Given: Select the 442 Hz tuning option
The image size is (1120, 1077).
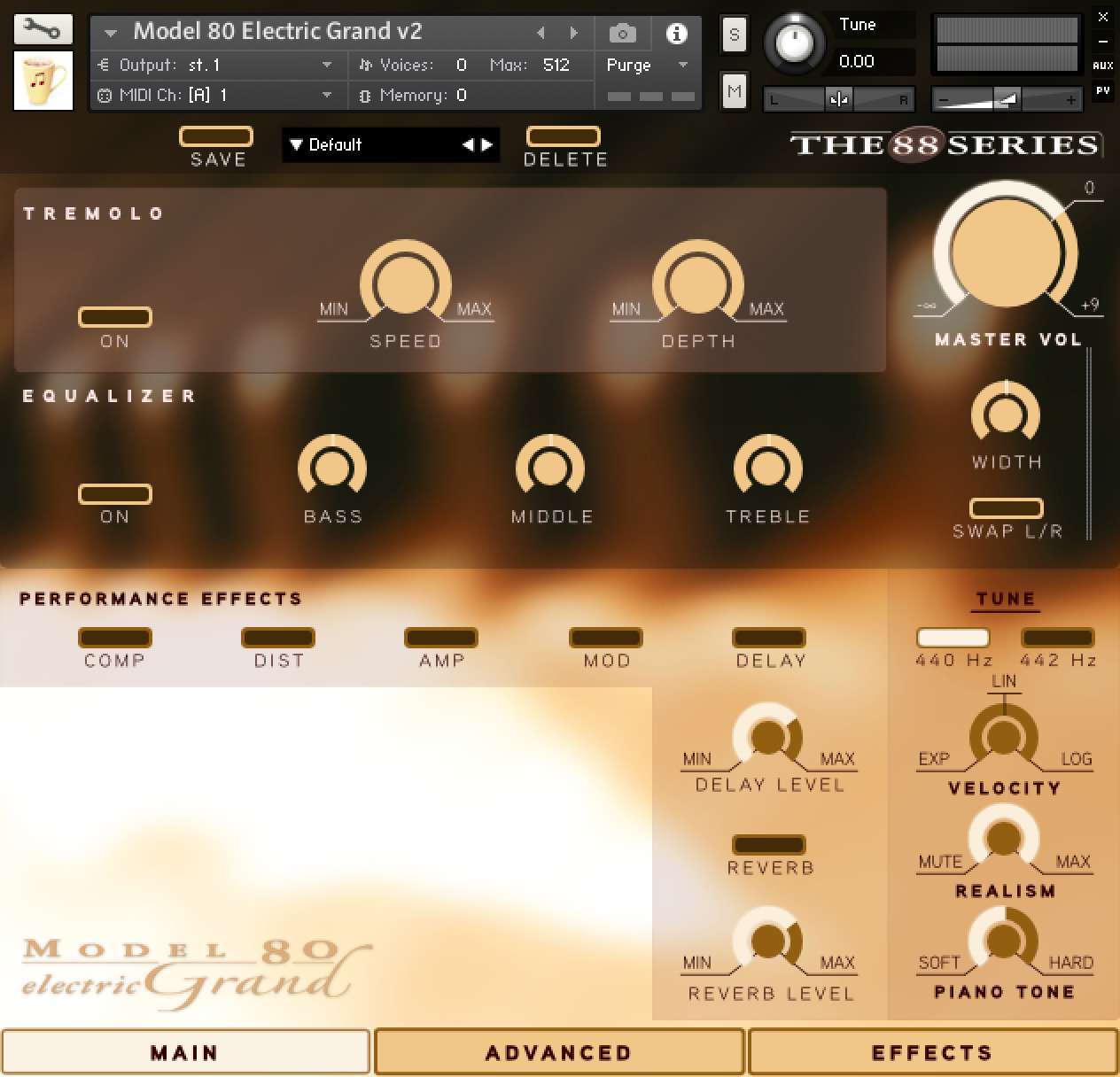Looking at the screenshot, I should pyautogui.click(x=1057, y=638).
